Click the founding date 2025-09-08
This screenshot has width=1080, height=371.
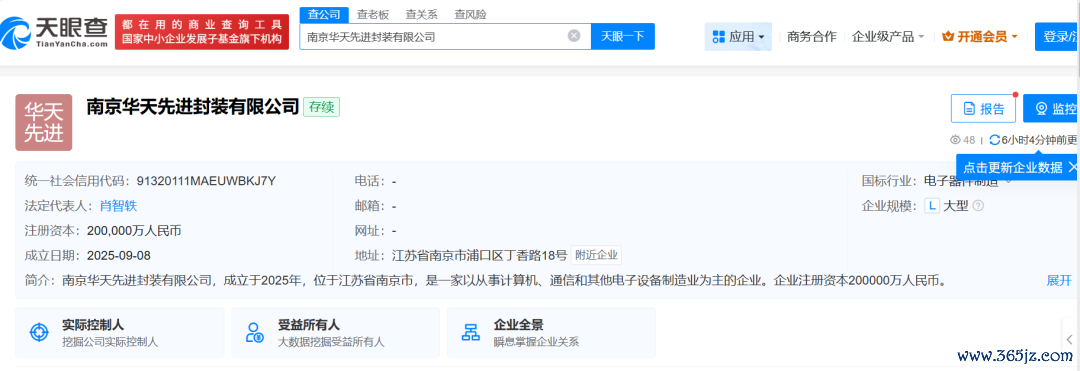tap(118, 255)
